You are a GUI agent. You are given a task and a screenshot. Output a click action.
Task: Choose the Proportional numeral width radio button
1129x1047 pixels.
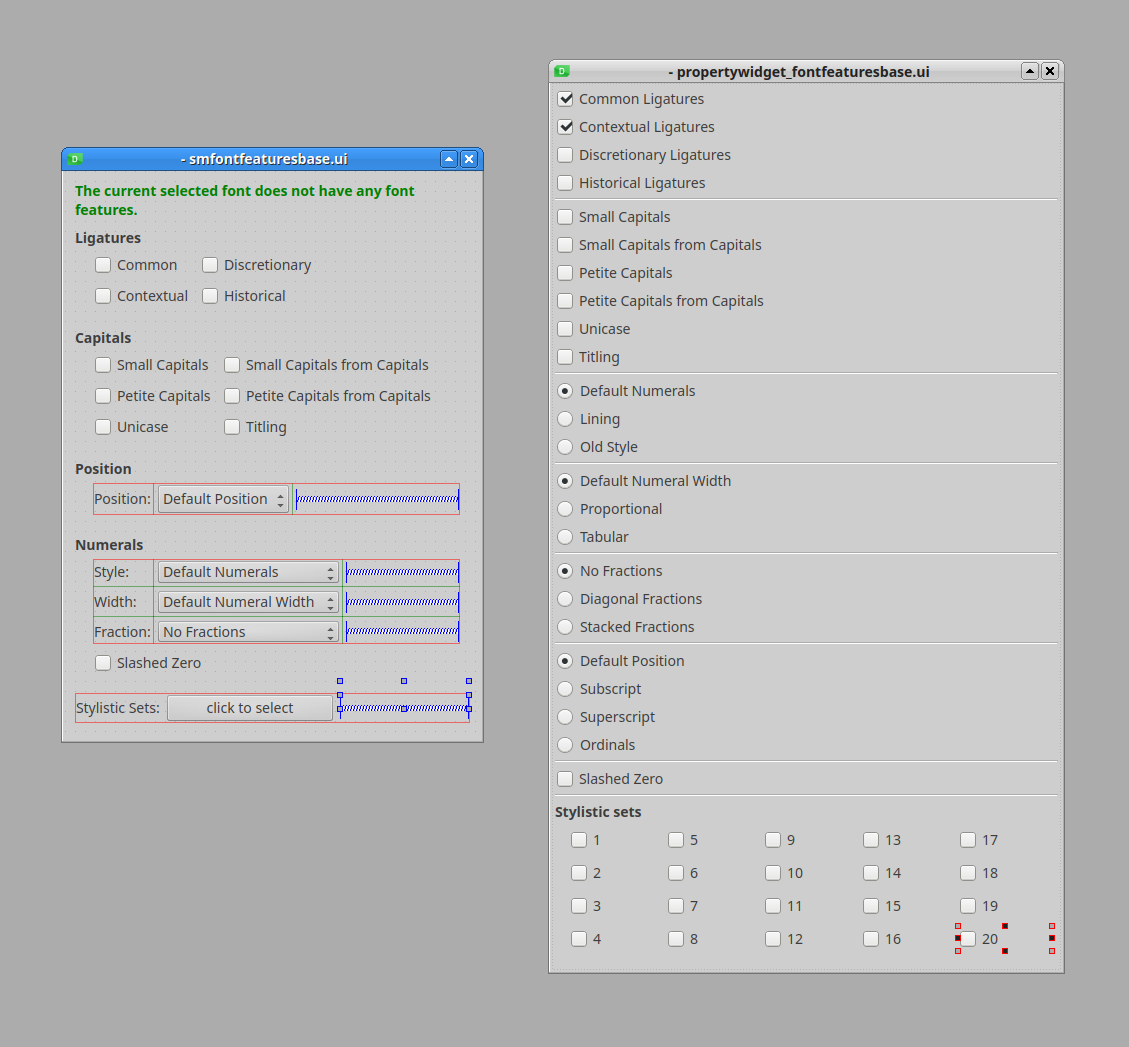click(x=566, y=509)
